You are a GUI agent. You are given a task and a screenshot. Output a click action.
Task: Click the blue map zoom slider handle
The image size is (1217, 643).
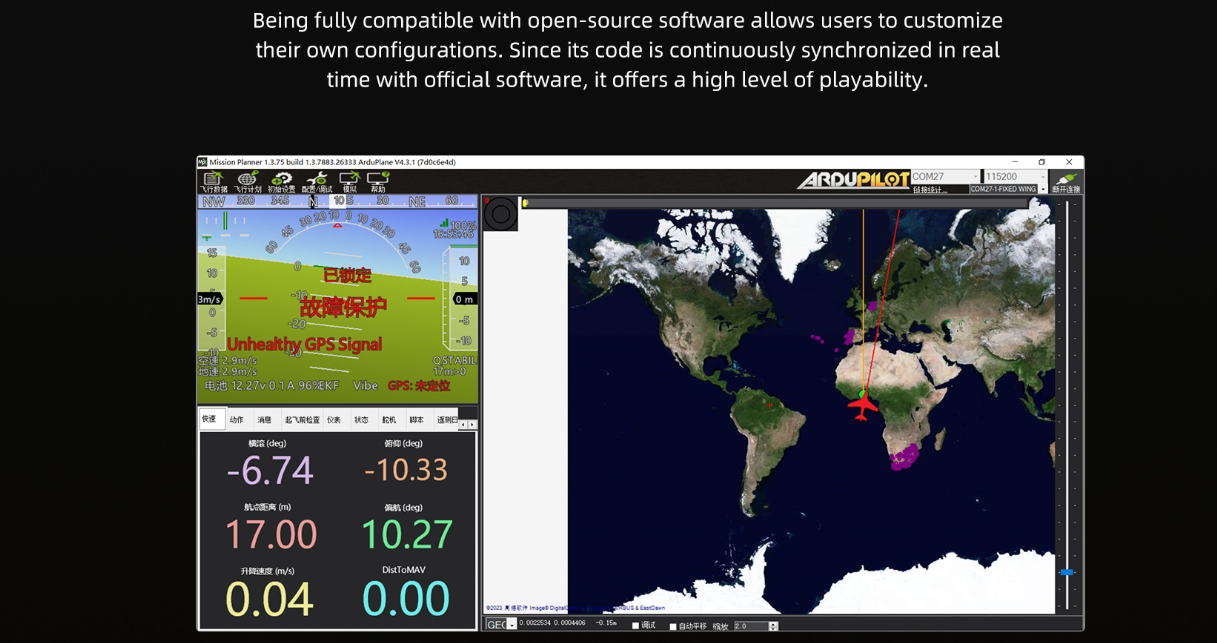1067,572
